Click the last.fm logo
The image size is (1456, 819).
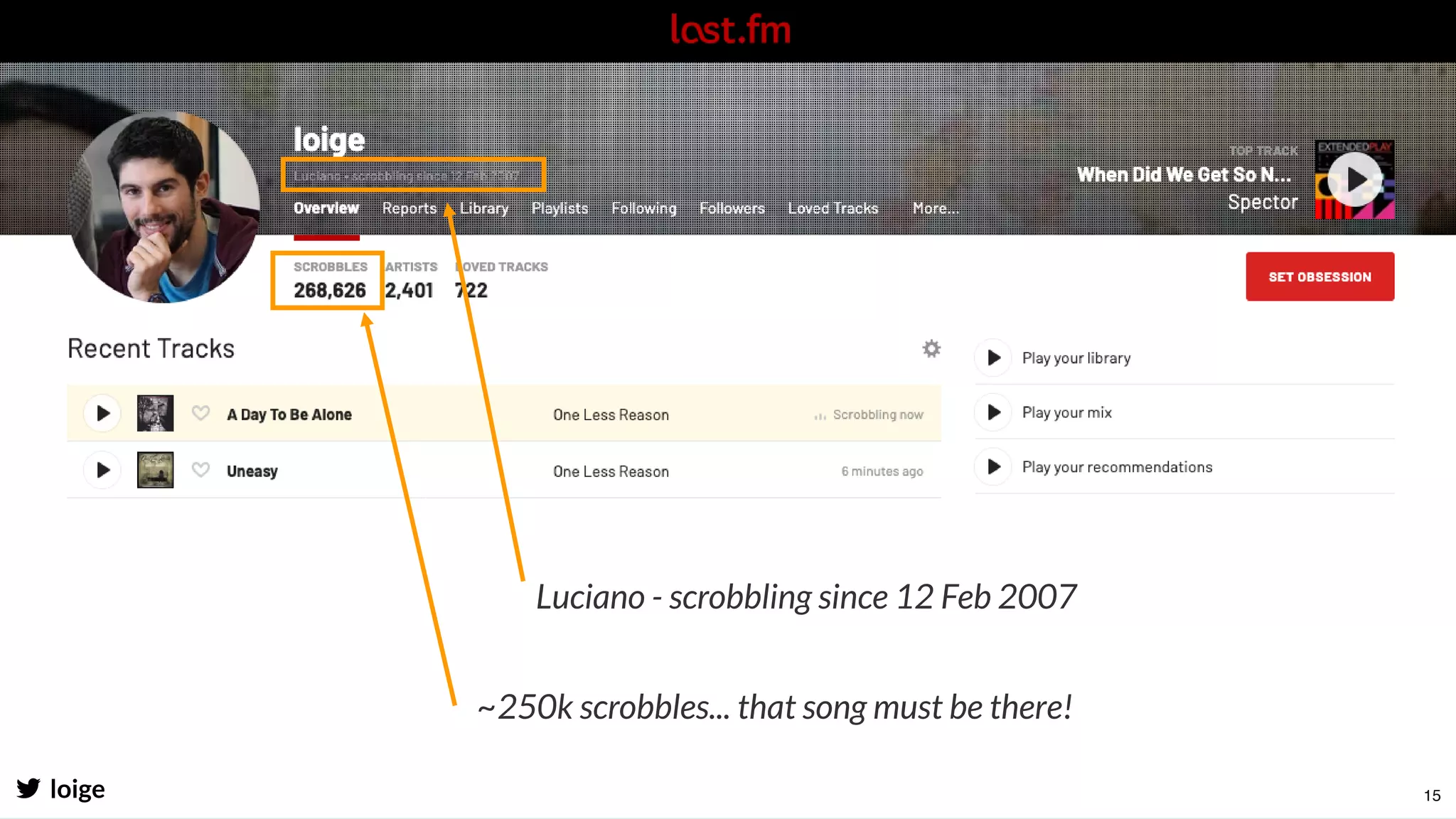[730, 29]
